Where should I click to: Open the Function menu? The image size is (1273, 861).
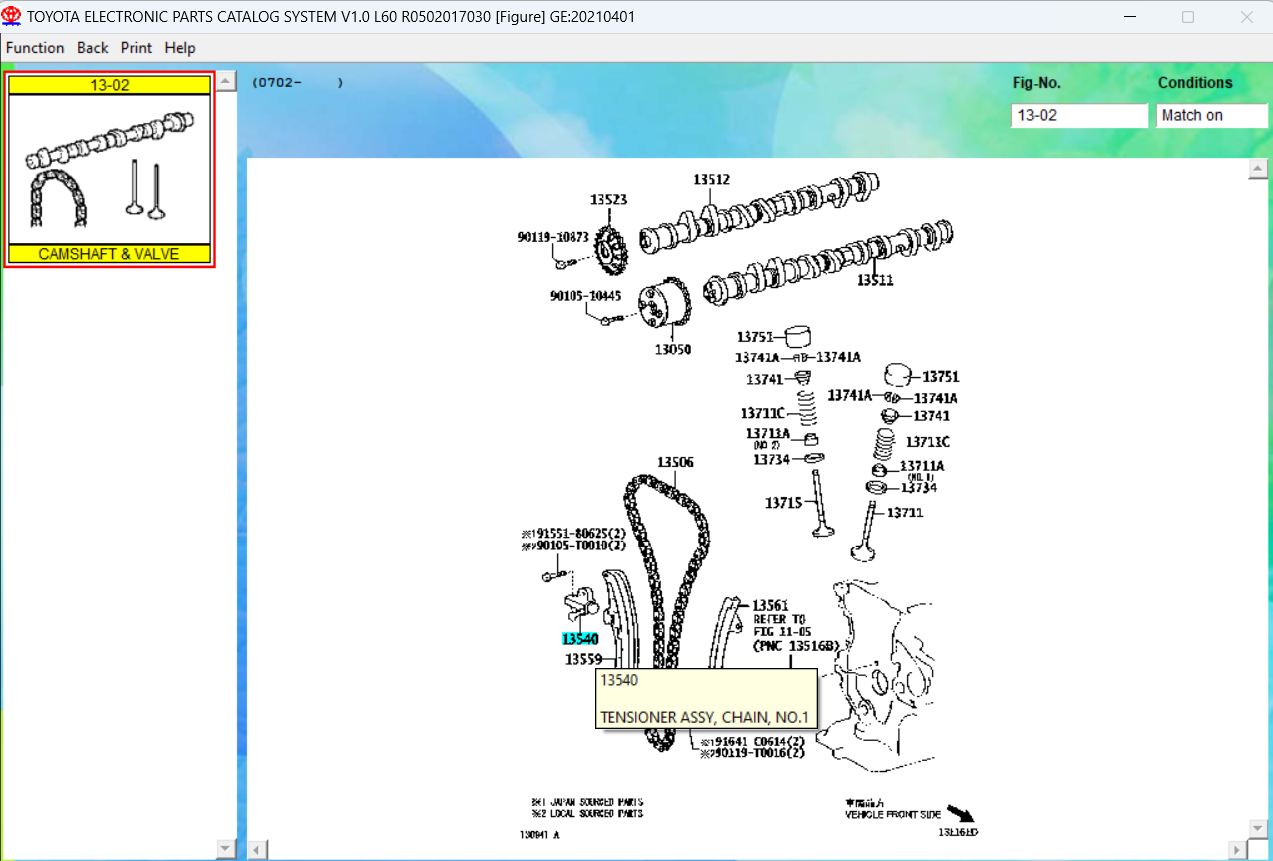(x=35, y=48)
